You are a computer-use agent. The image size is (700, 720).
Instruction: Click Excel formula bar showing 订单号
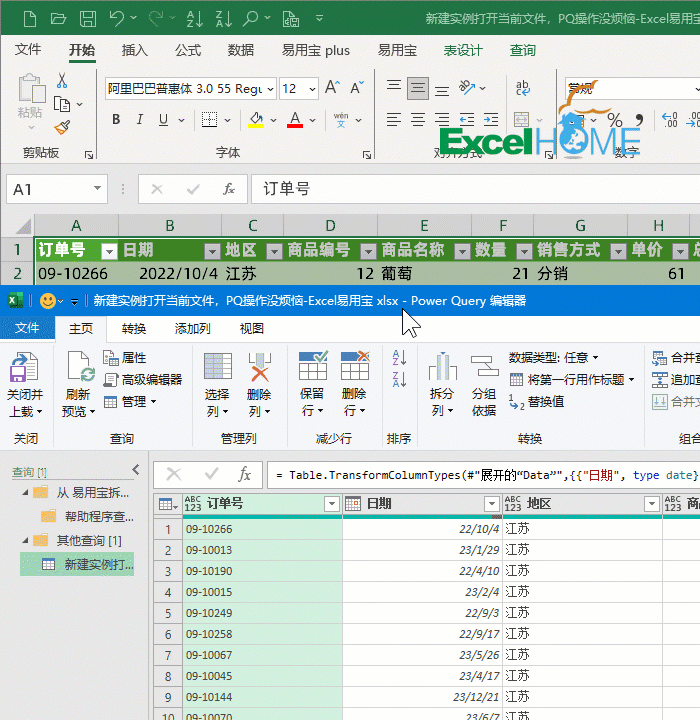(475, 189)
